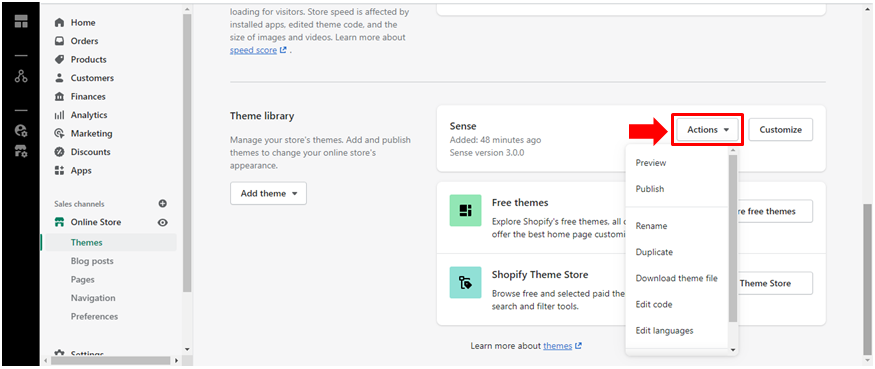
Task: Select Download theme file option
Action: pyautogui.click(x=677, y=278)
